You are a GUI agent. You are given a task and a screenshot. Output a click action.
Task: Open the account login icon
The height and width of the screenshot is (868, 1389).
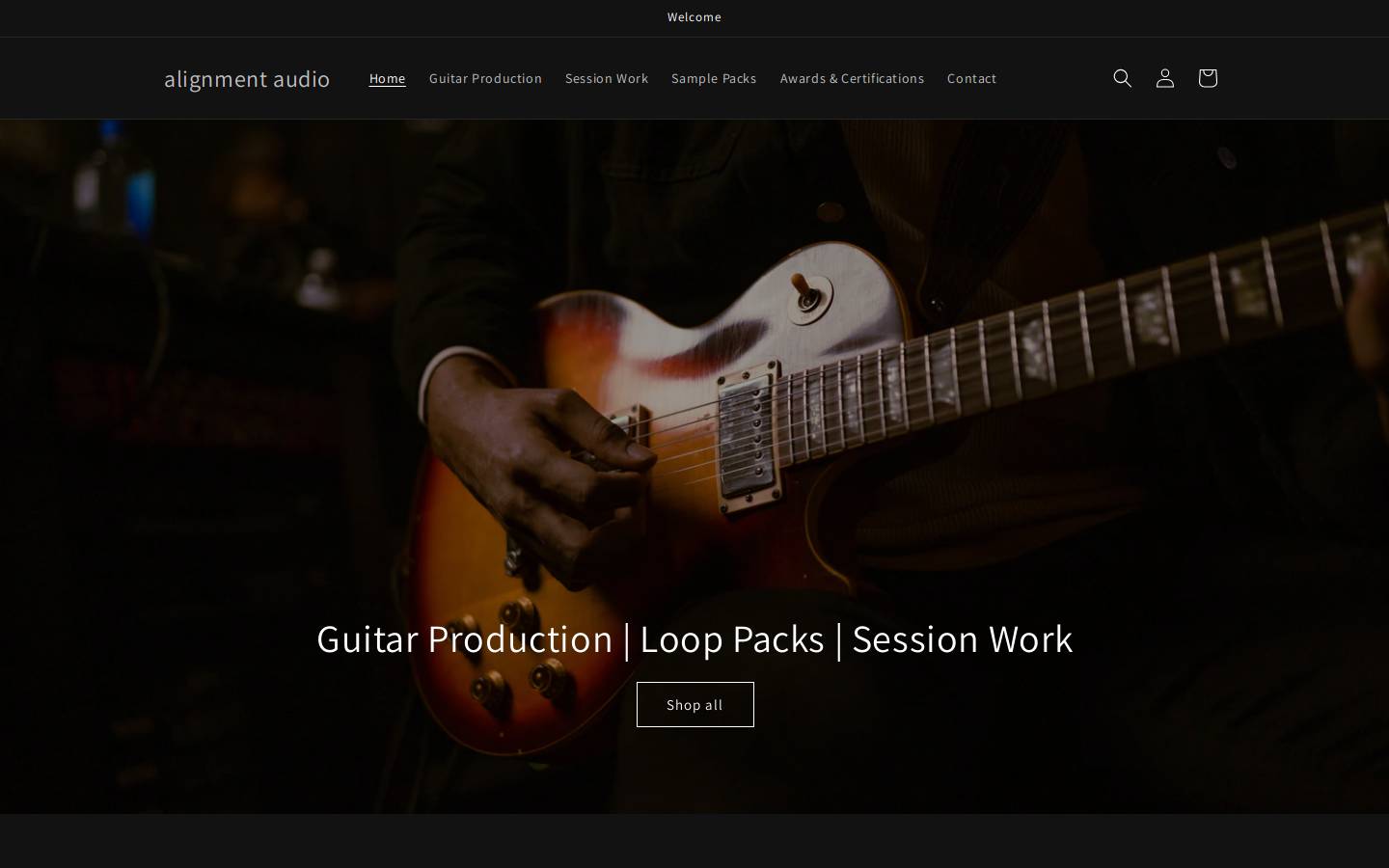(1164, 78)
